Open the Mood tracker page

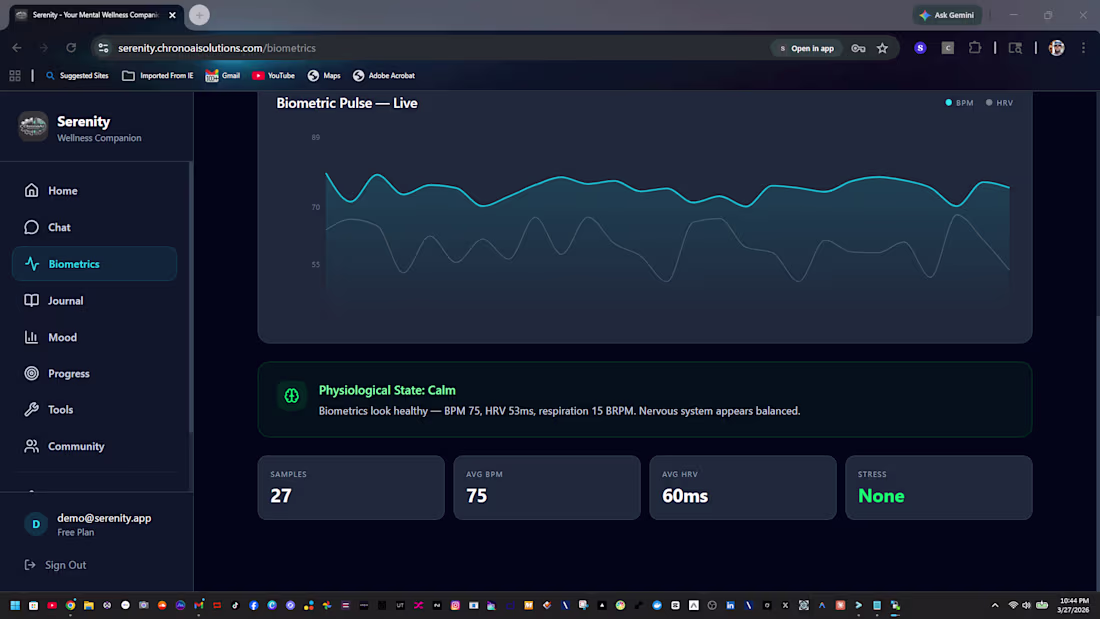(94, 337)
